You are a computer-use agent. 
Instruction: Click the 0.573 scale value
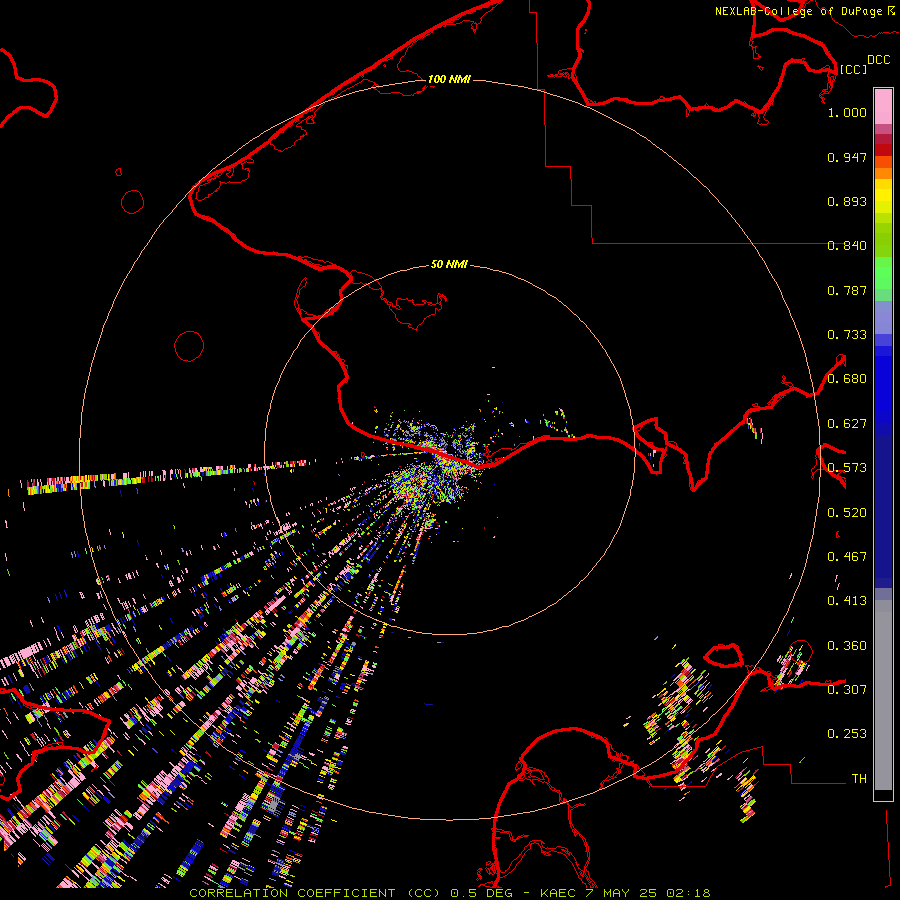click(x=847, y=468)
